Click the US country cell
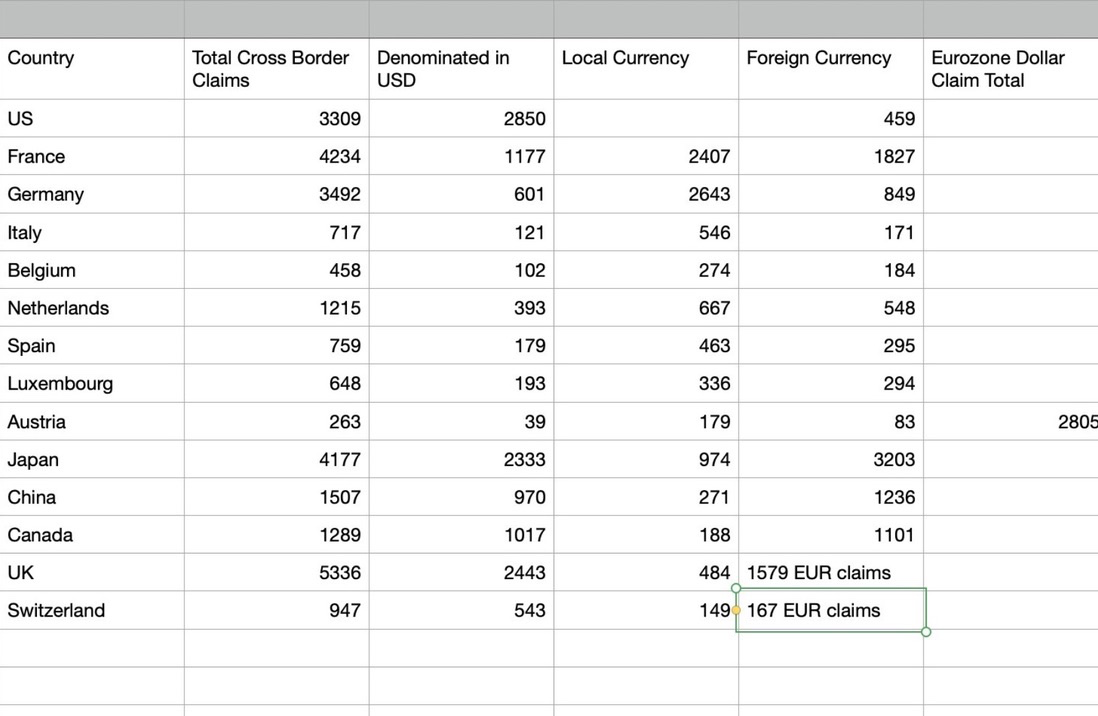1098x716 pixels. (92, 118)
